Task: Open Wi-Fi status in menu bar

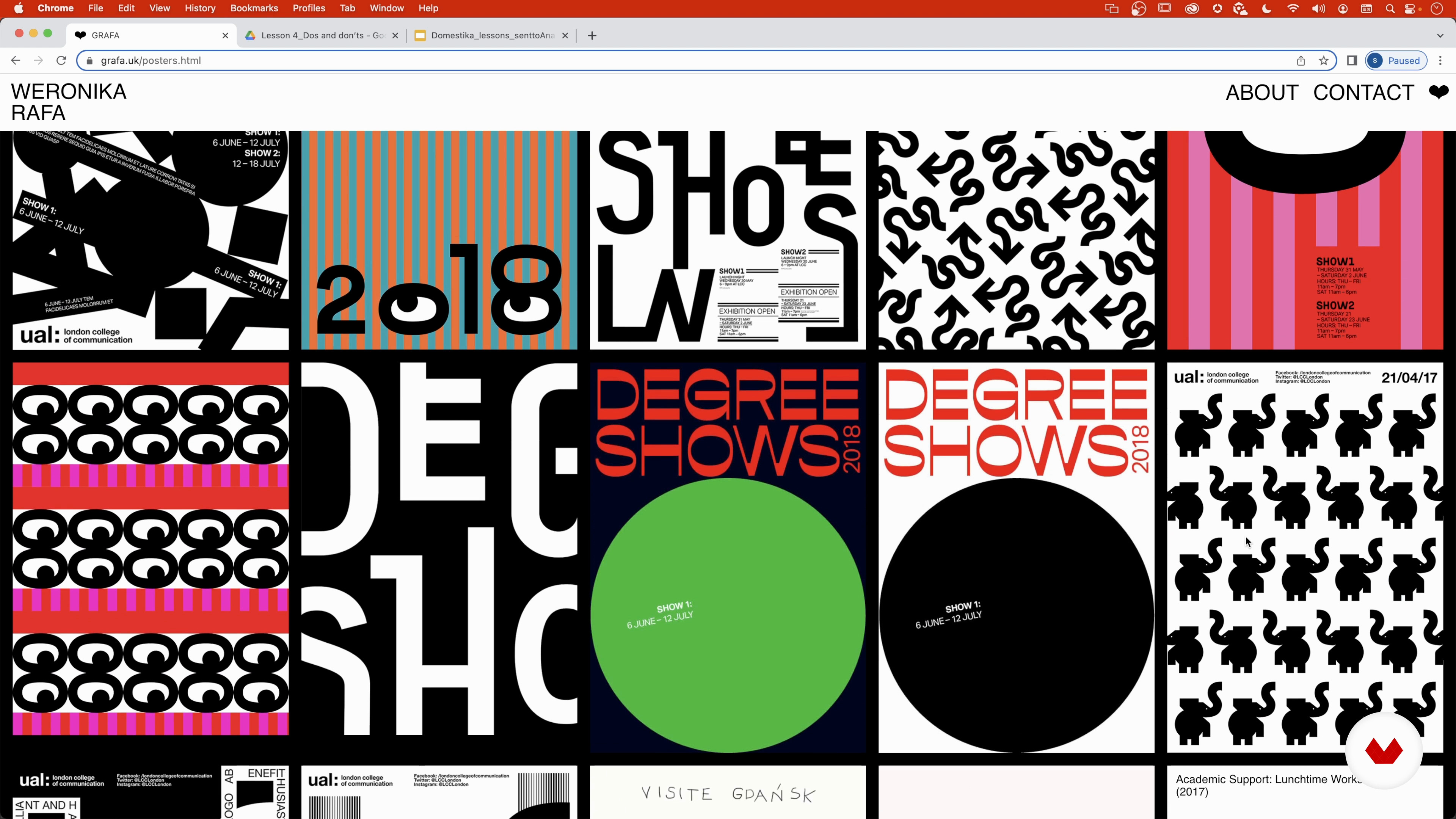Action: tap(1293, 8)
